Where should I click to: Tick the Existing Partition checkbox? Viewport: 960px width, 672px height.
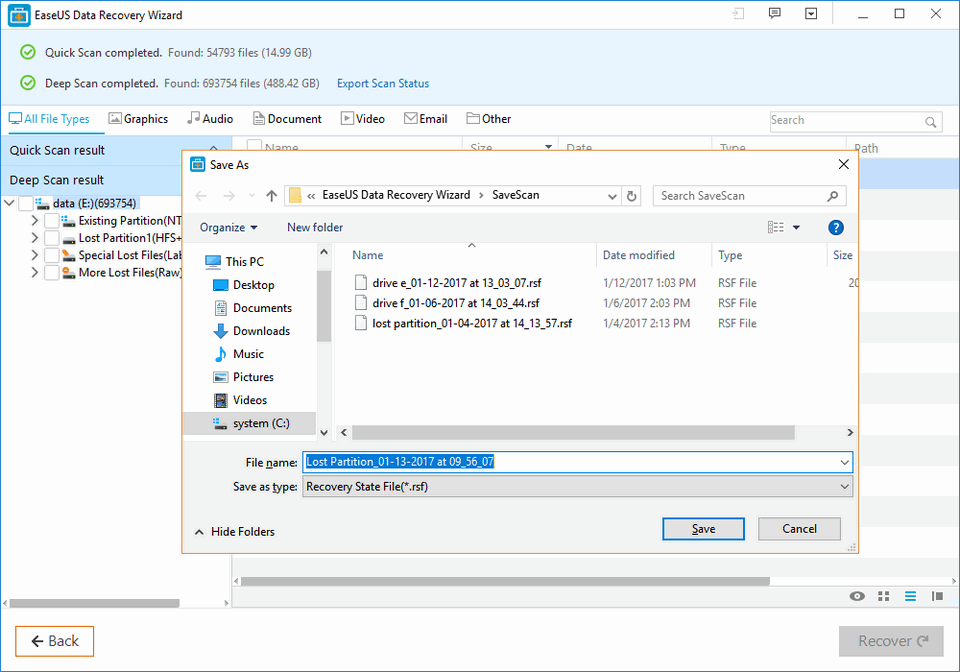click(52, 221)
